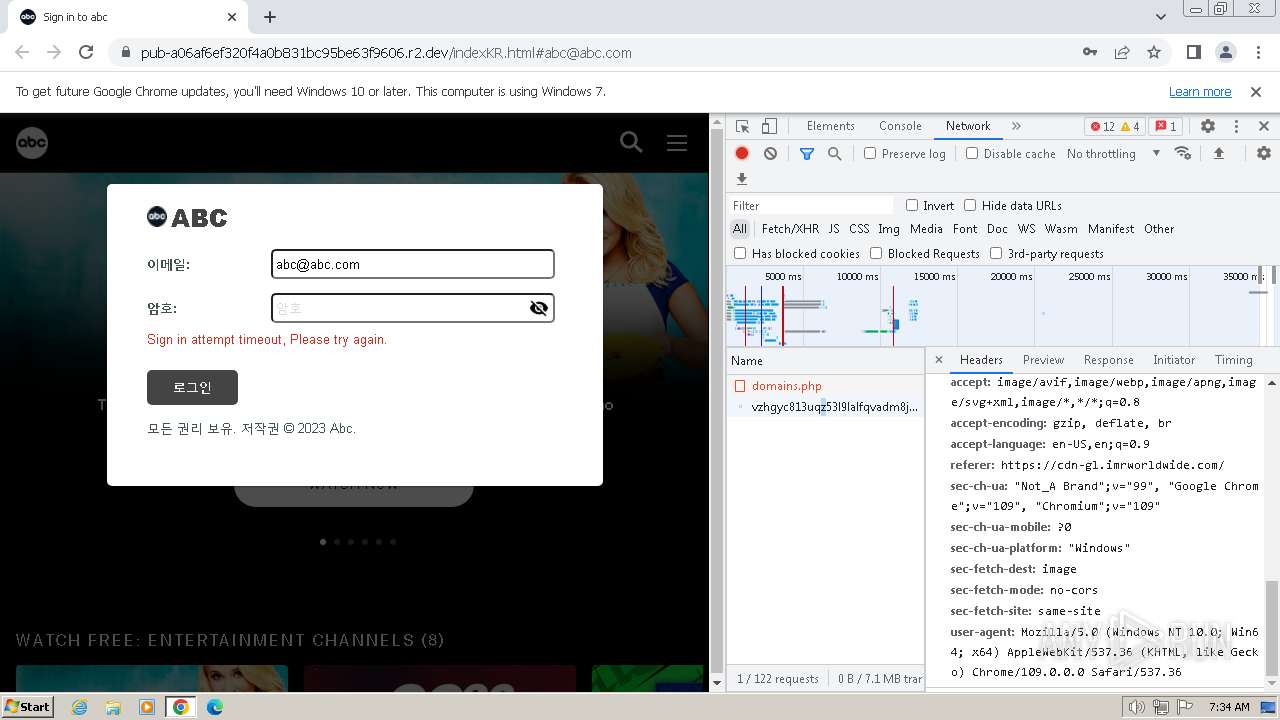The image size is (1280, 720).
Task: Click the email field containing abc@abc.com
Action: click(412, 264)
